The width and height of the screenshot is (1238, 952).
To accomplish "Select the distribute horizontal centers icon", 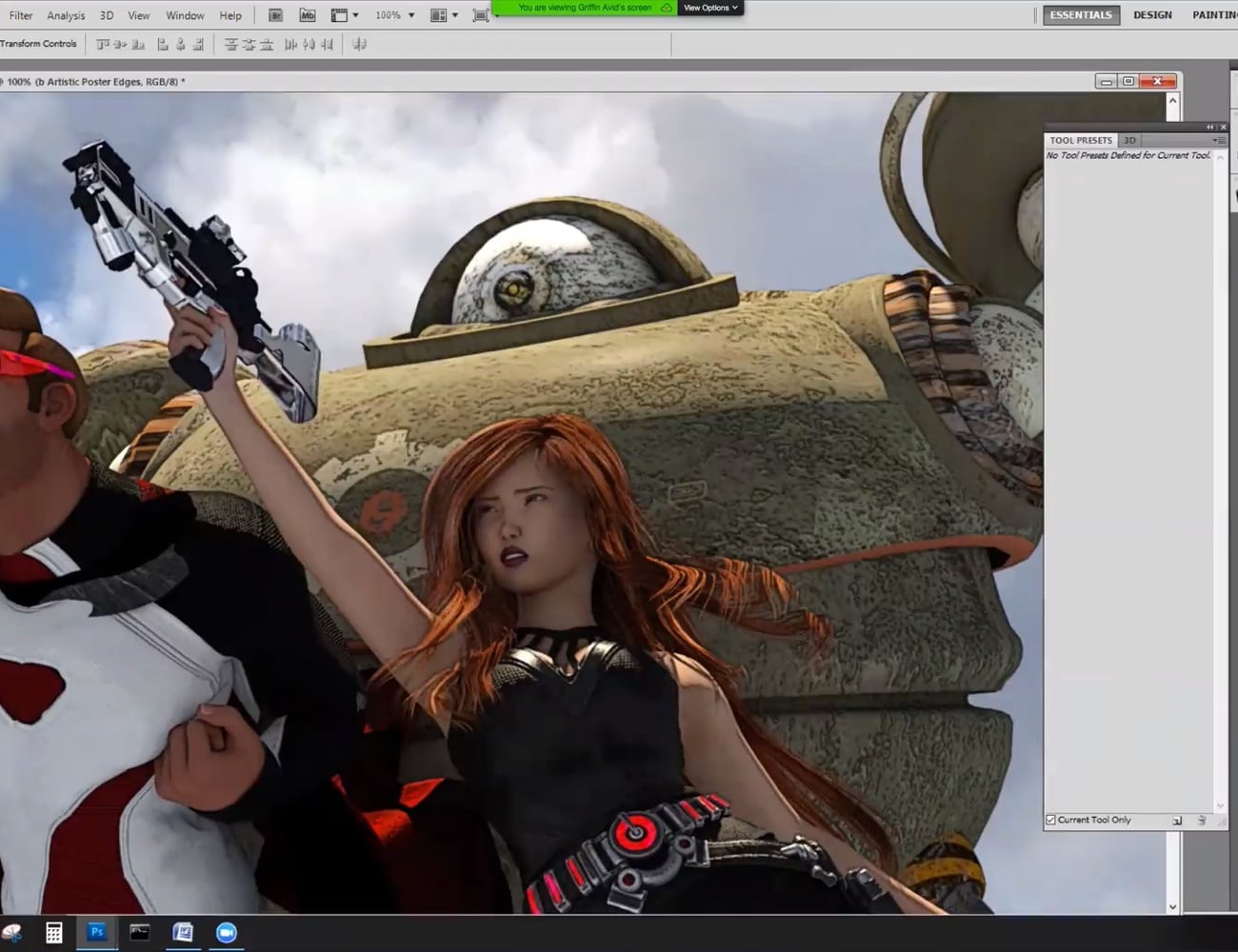I will point(306,44).
